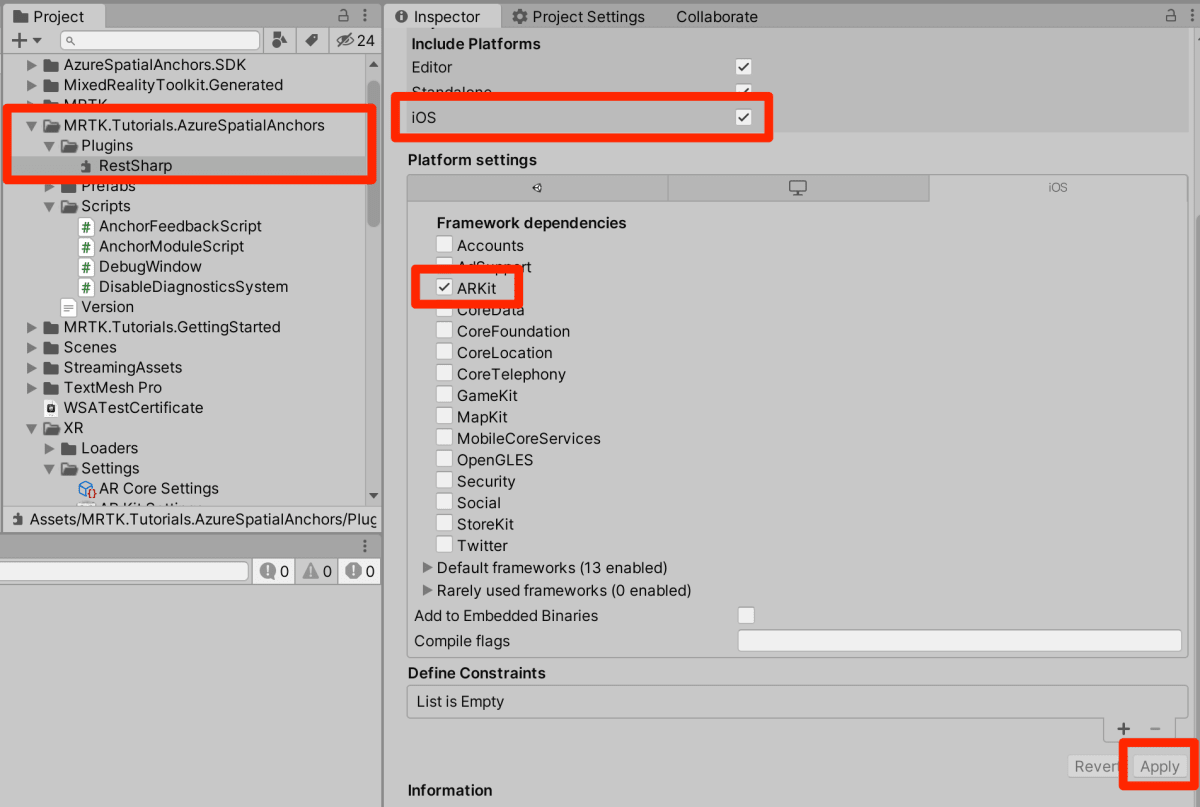1200x807 pixels.
Task: Click the Loaders folder icon
Action: tap(69, 448)
